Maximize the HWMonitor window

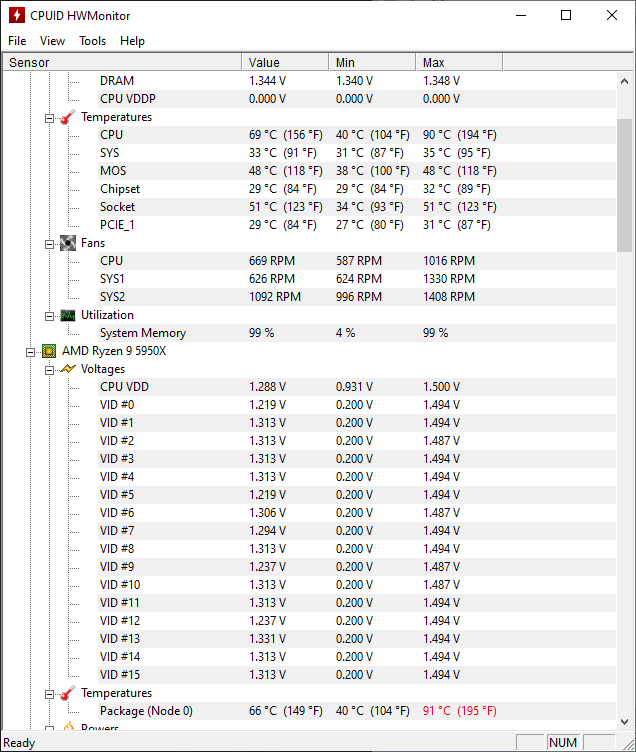(x=566, y=15)
